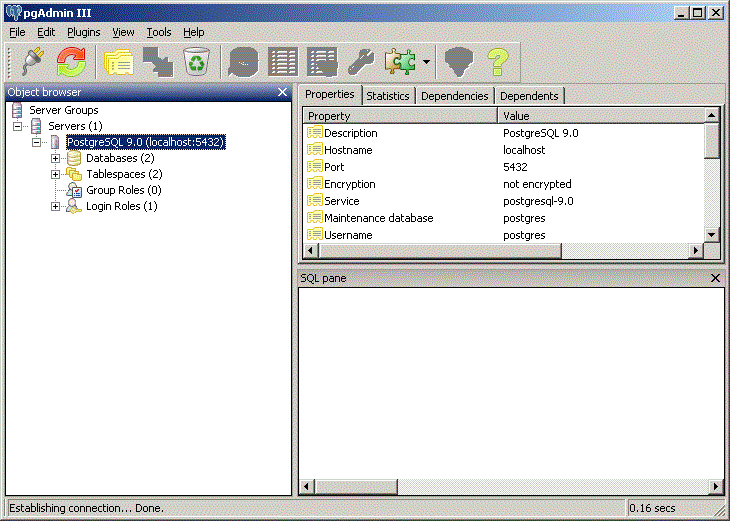Click the properties horizontal scroll-right arrow
730x521 pixels.
coord(696,250)
